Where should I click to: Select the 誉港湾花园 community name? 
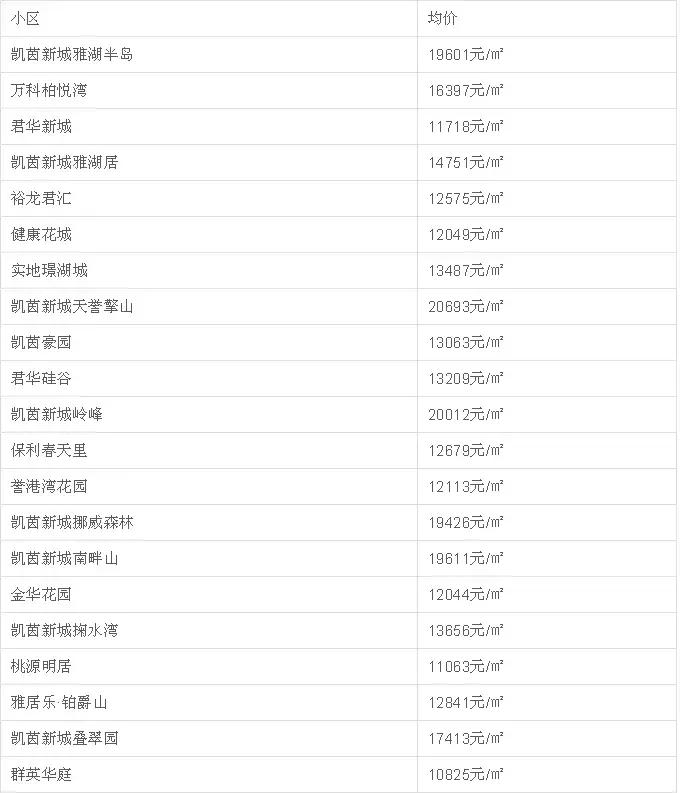49,486
